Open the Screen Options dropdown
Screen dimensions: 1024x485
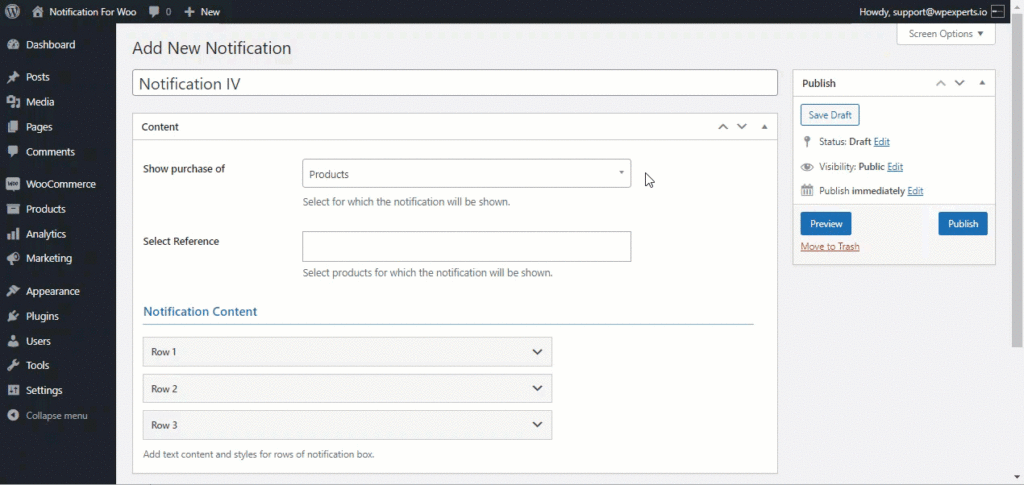946,34
